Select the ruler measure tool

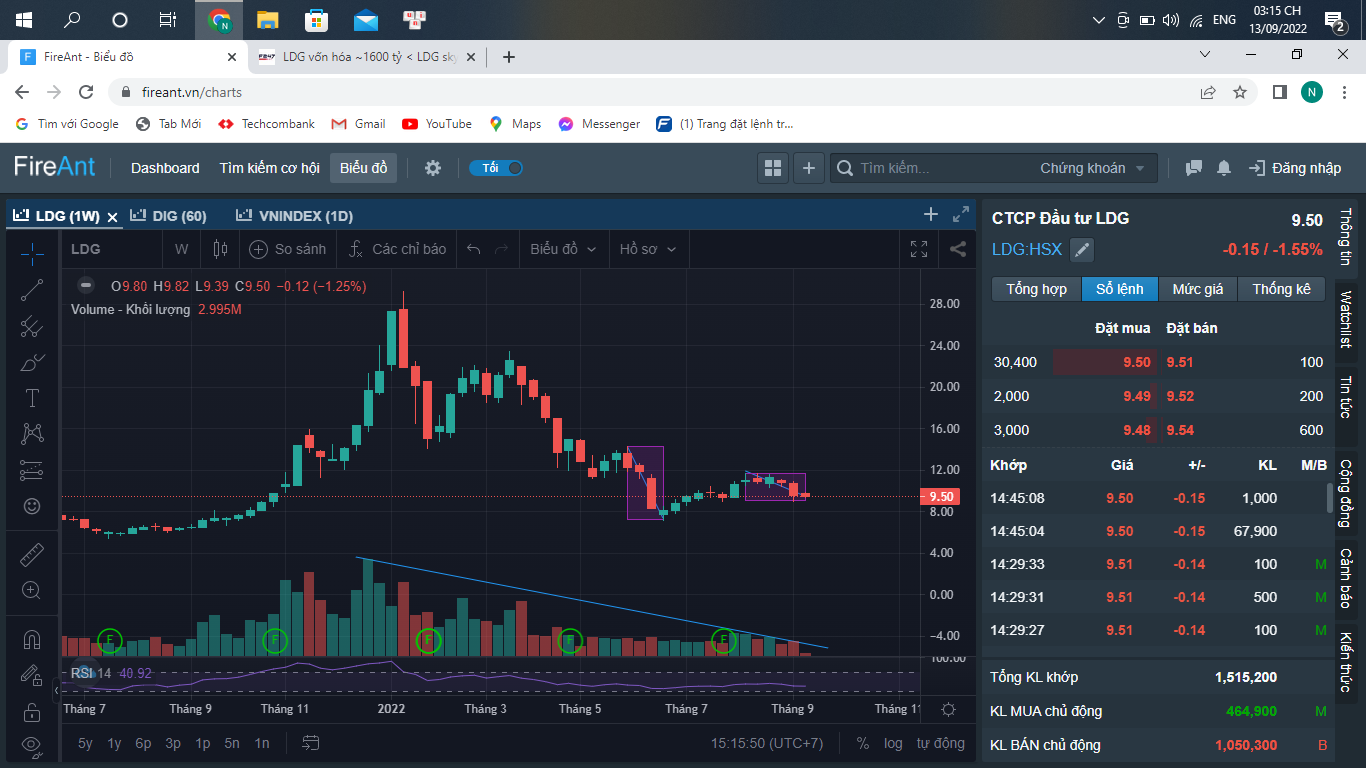32,554
